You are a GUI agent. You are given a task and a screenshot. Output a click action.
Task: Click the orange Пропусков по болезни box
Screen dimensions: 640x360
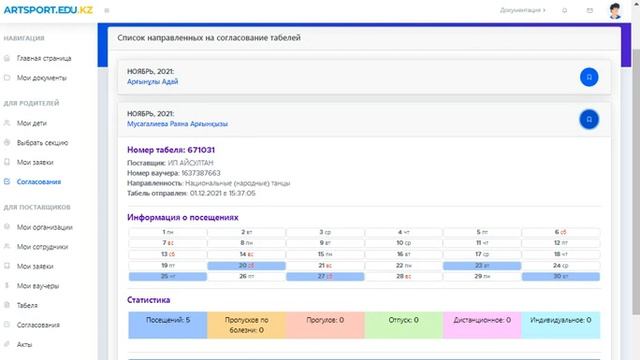[x=247, y=325]
